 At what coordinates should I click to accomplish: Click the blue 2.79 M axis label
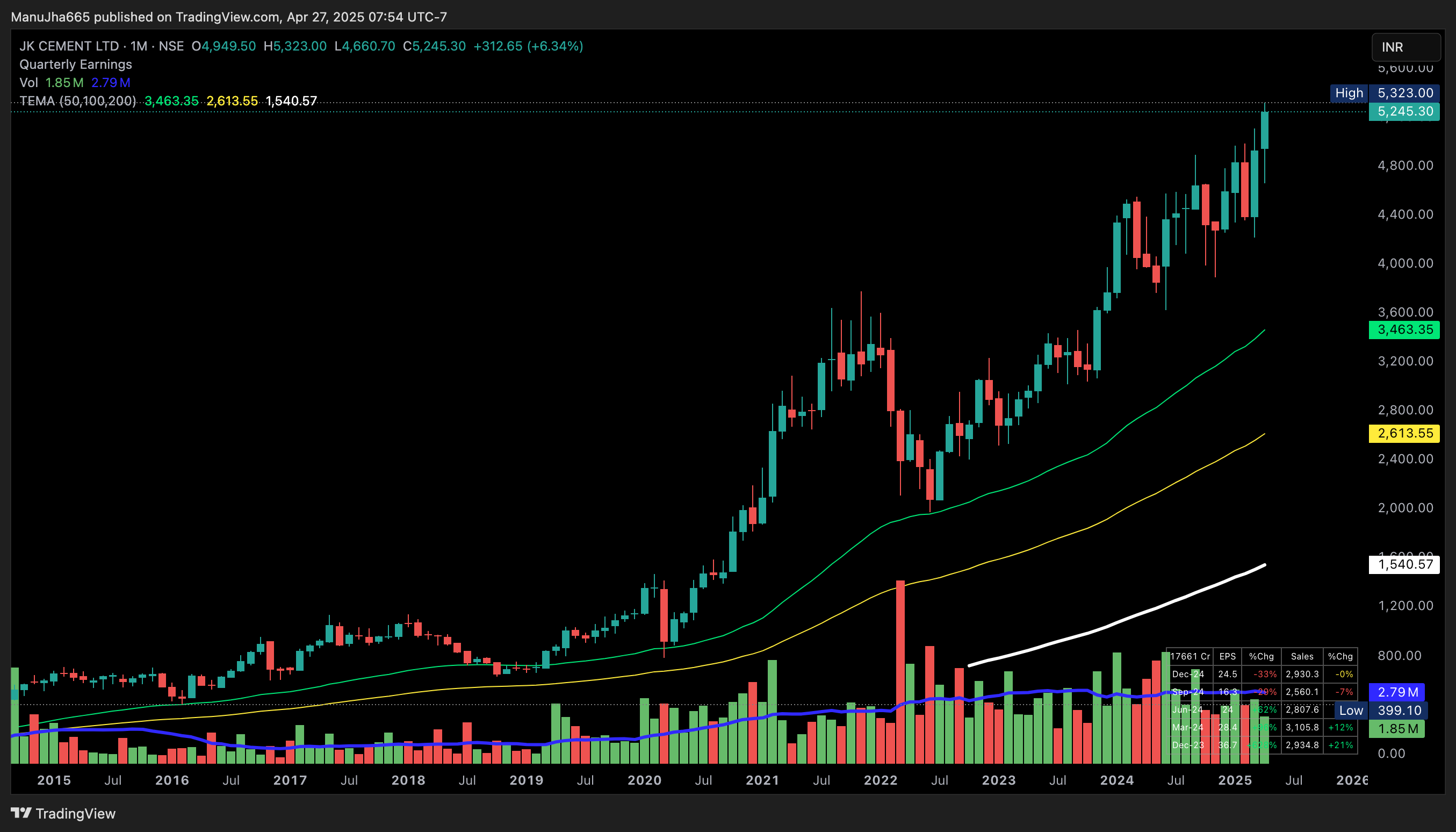pos(1397,692)
